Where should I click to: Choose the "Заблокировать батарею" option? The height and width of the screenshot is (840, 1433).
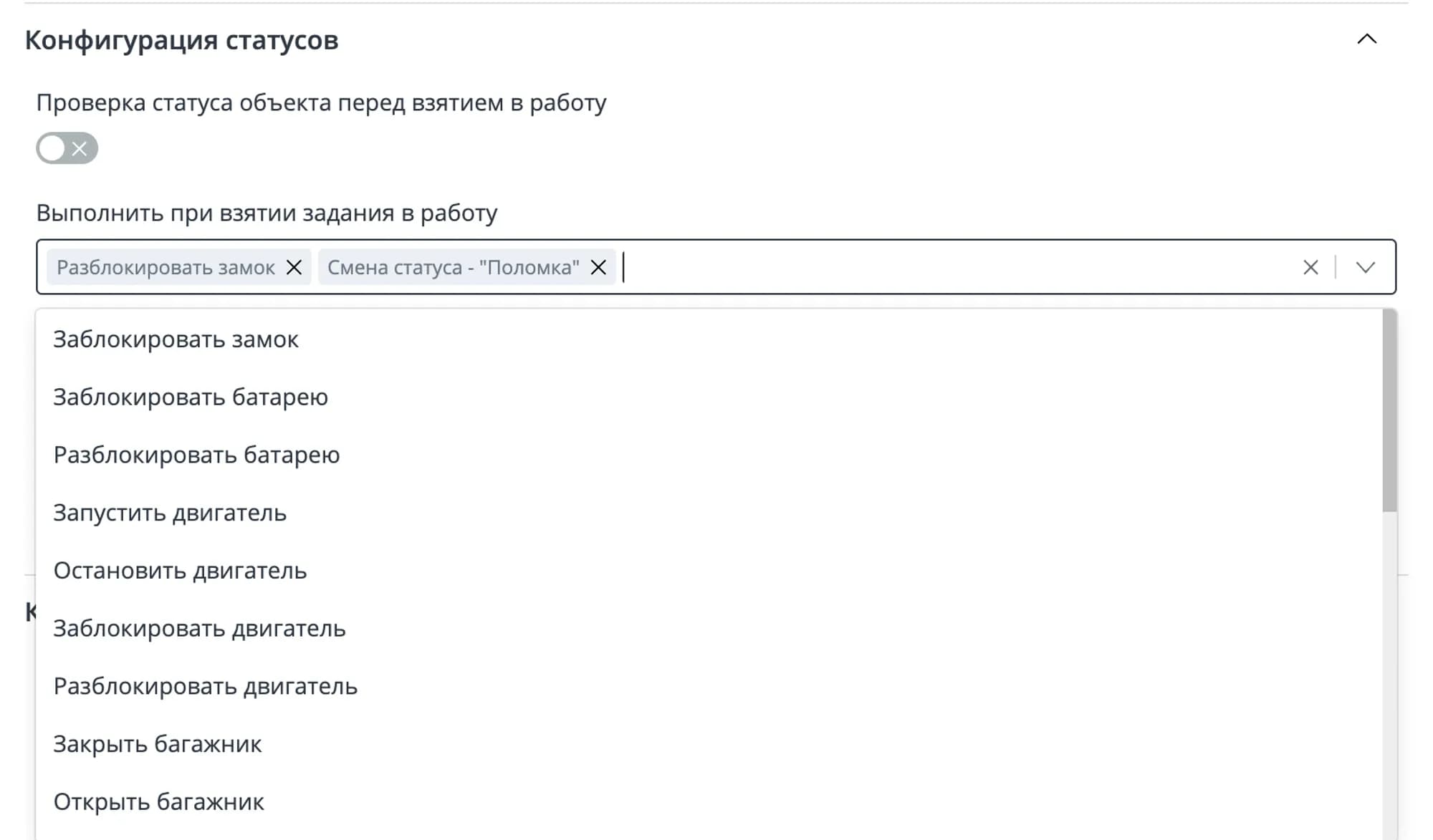191,397
